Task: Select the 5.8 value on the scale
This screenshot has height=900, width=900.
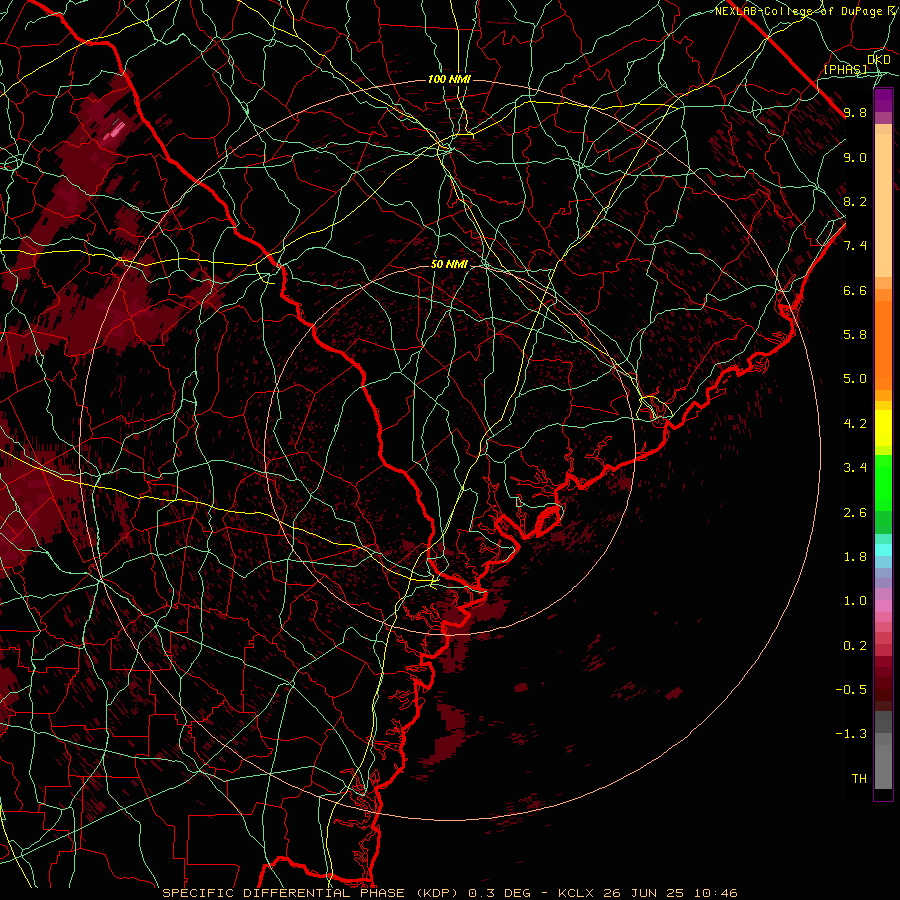Action: pyautogui.click(x=855, y=335)
